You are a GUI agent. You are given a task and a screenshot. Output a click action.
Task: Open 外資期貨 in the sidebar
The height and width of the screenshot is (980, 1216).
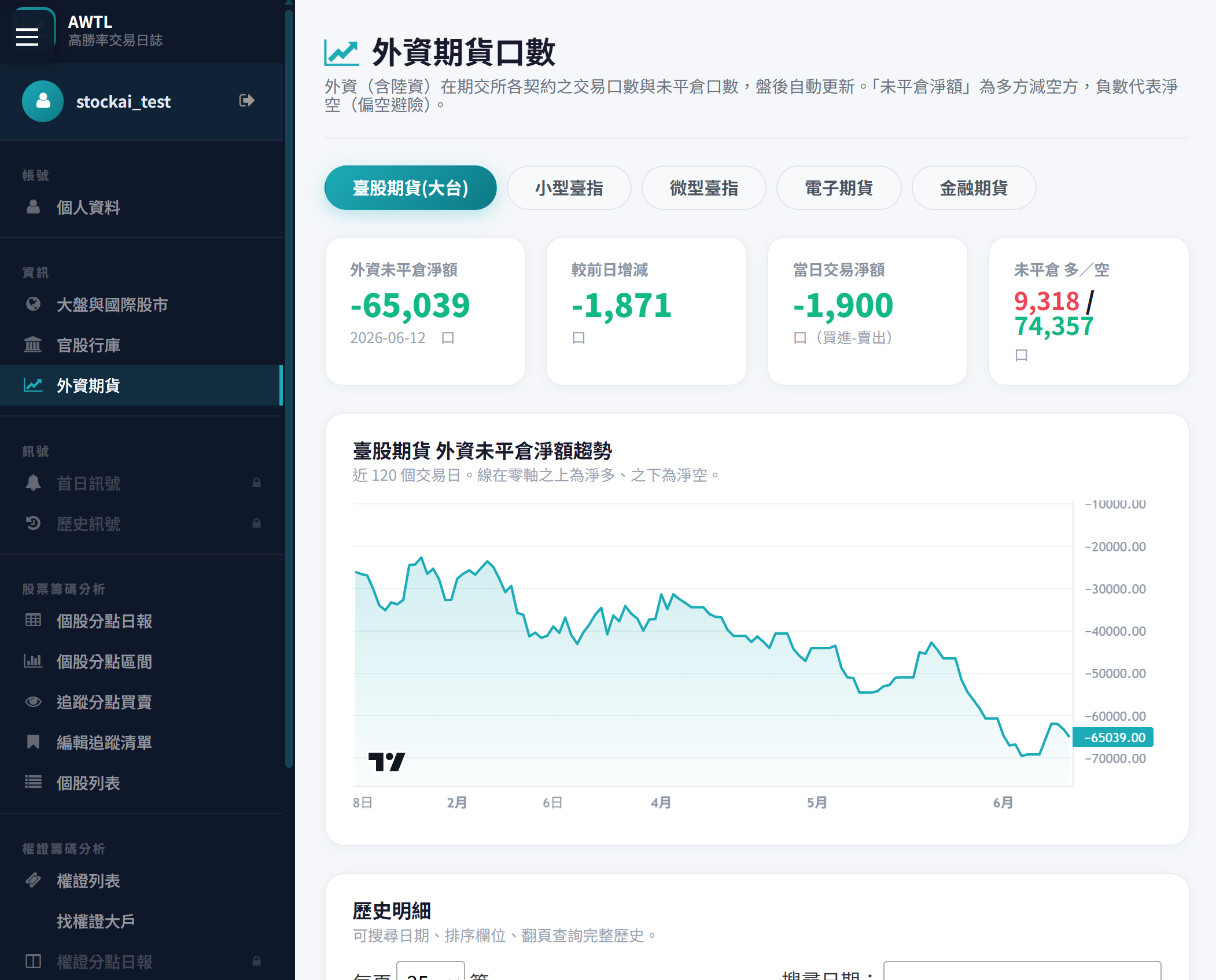tap(141, 385)
